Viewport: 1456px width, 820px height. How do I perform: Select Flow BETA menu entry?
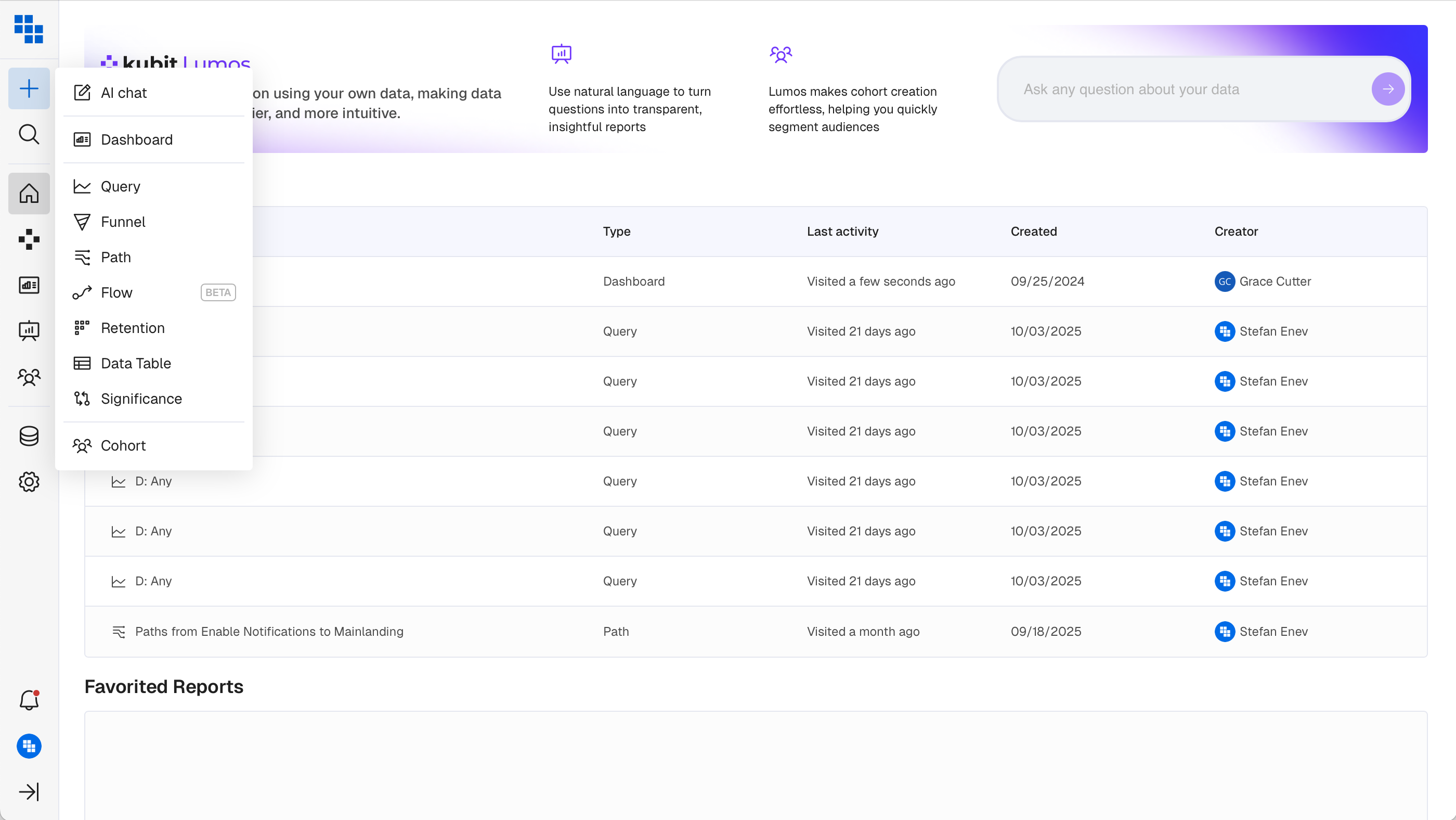(x=116, y=292)
